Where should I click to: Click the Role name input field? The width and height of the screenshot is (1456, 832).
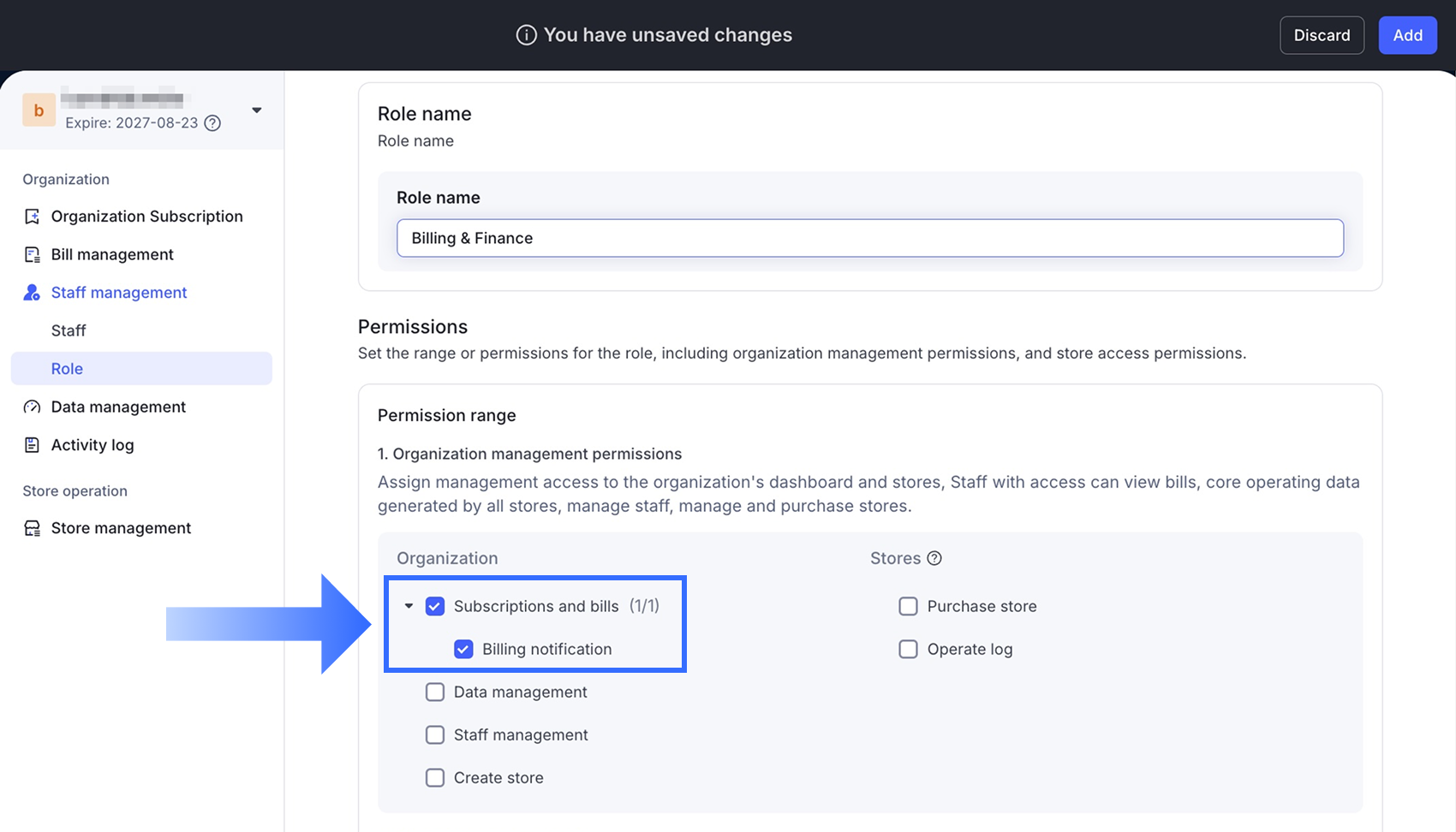click(869, 238)
